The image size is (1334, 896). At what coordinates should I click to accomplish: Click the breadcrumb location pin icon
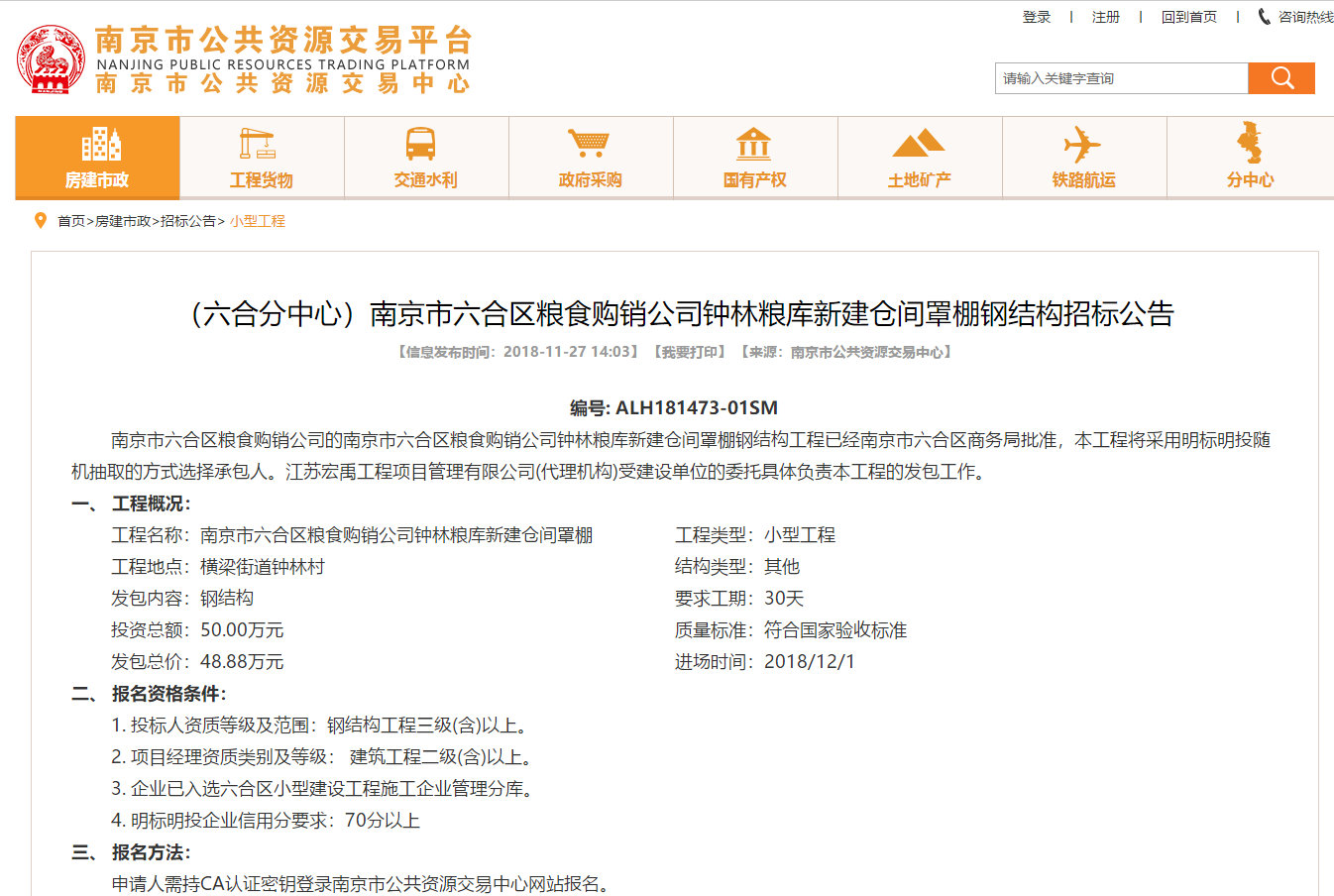[41, 221]
